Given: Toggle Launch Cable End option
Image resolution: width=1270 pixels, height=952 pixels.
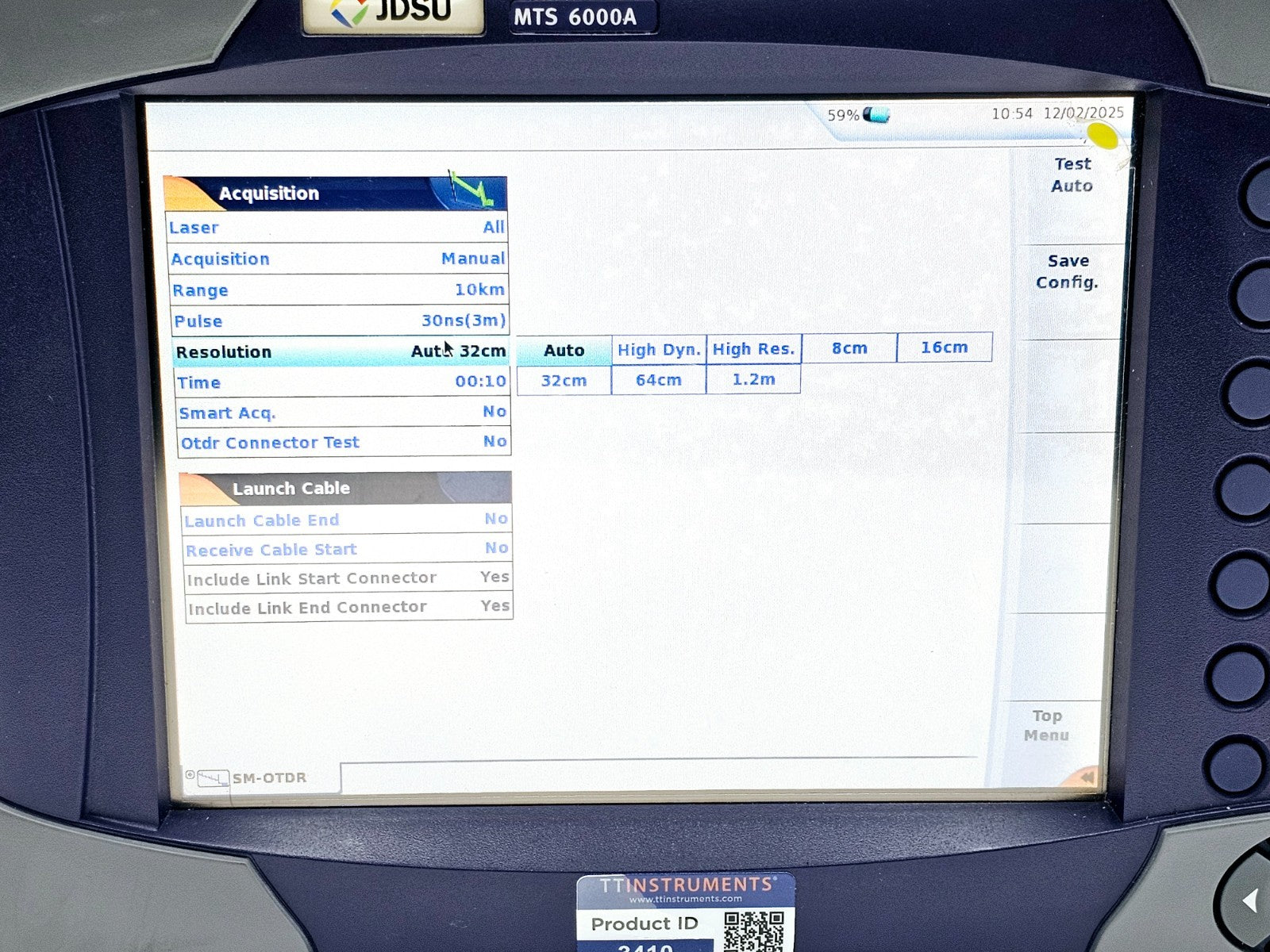Looking at the screenshot, I should pyautogui.click(x=346, y=520).
